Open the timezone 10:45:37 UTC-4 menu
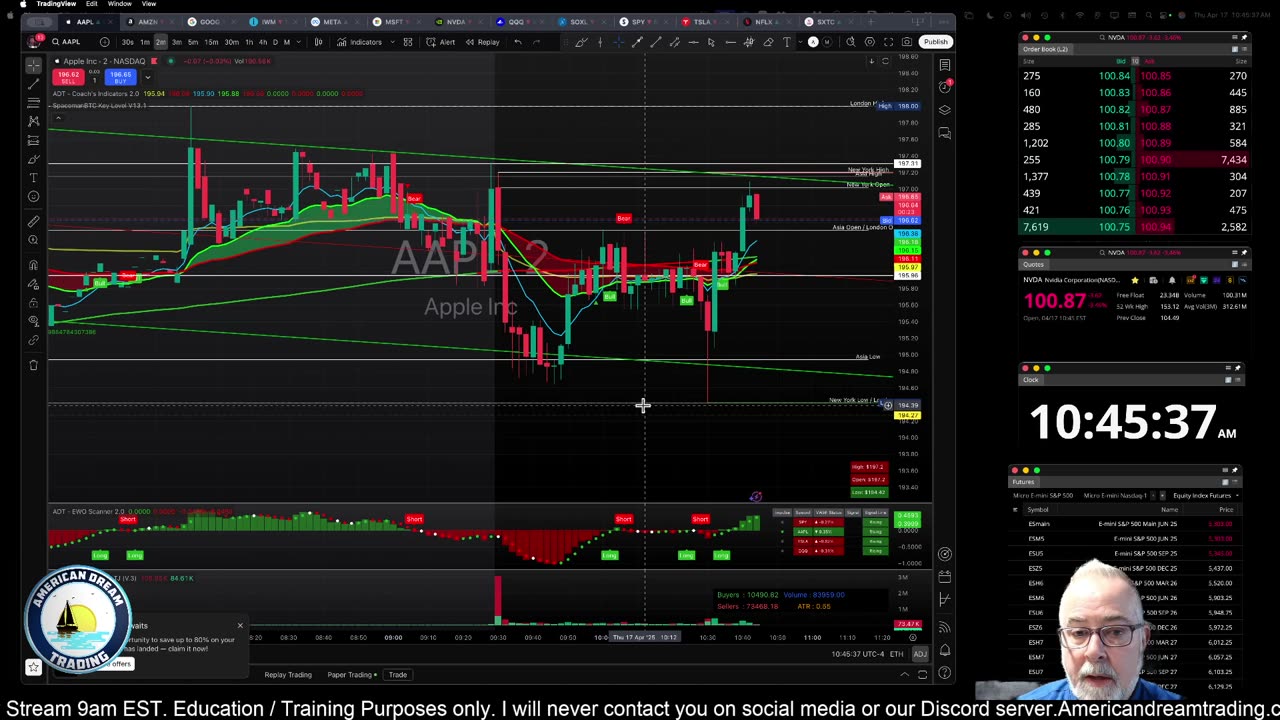The height and width of the screenshot is (720, 1280). 857,654
